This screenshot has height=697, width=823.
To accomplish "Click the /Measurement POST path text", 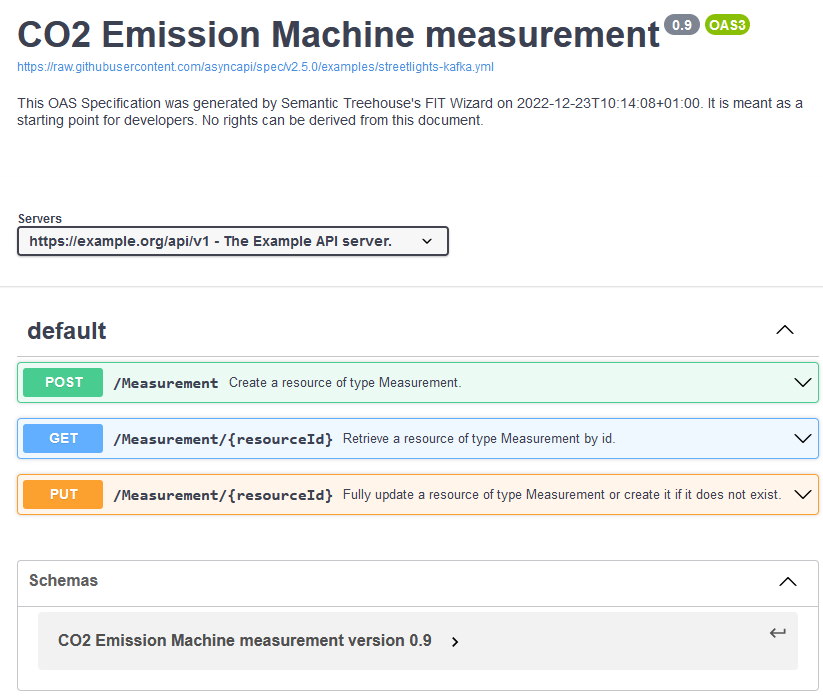I will pyautogui.click(x=166, y=383).
